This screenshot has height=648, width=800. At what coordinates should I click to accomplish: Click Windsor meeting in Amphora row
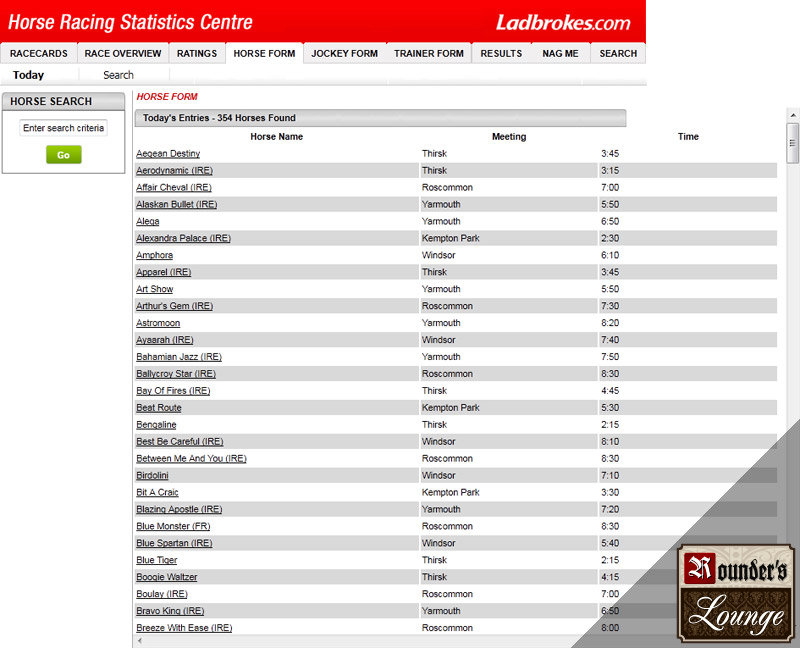point(438,255)
